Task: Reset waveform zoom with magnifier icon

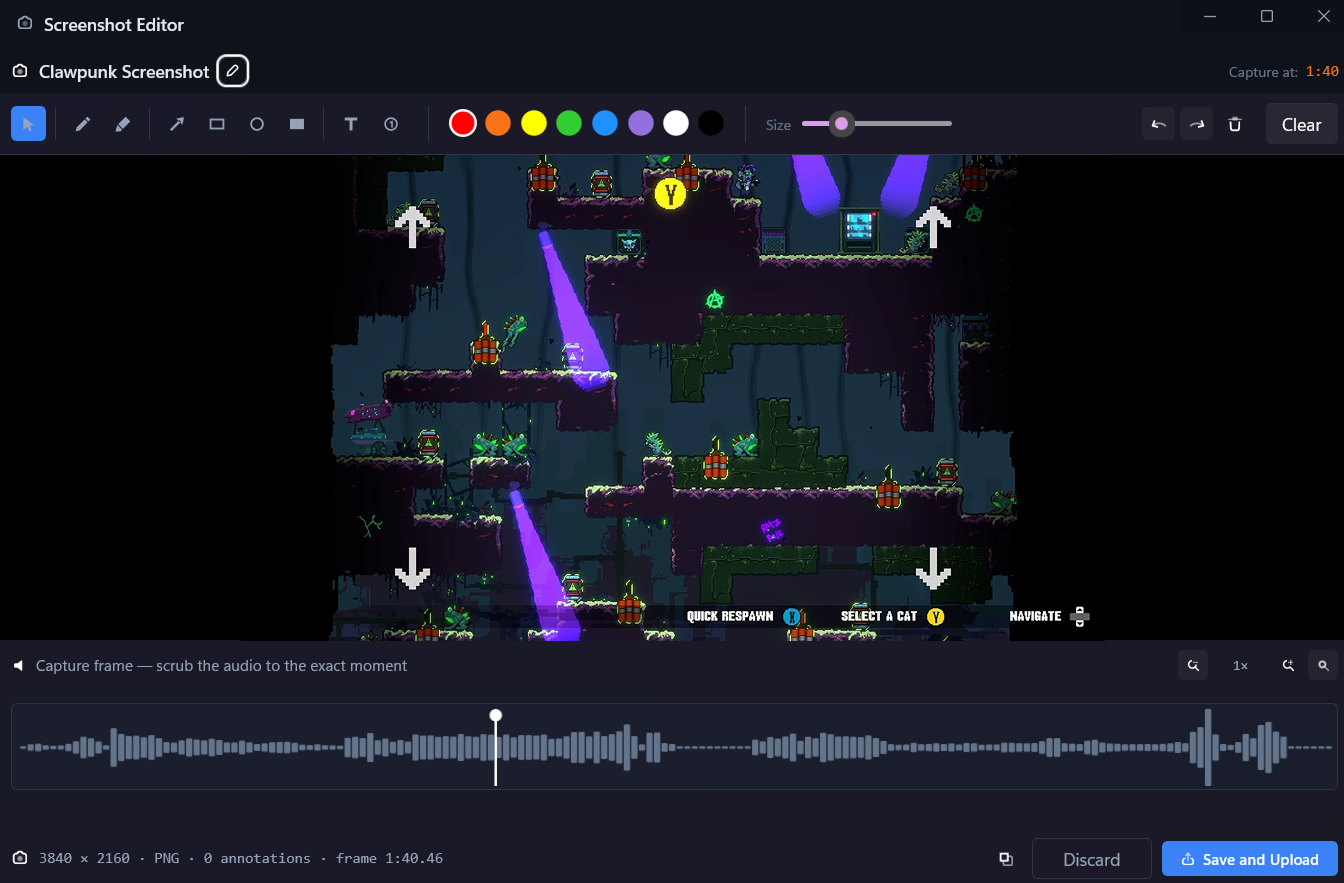Action: [x=1323, y=665]
